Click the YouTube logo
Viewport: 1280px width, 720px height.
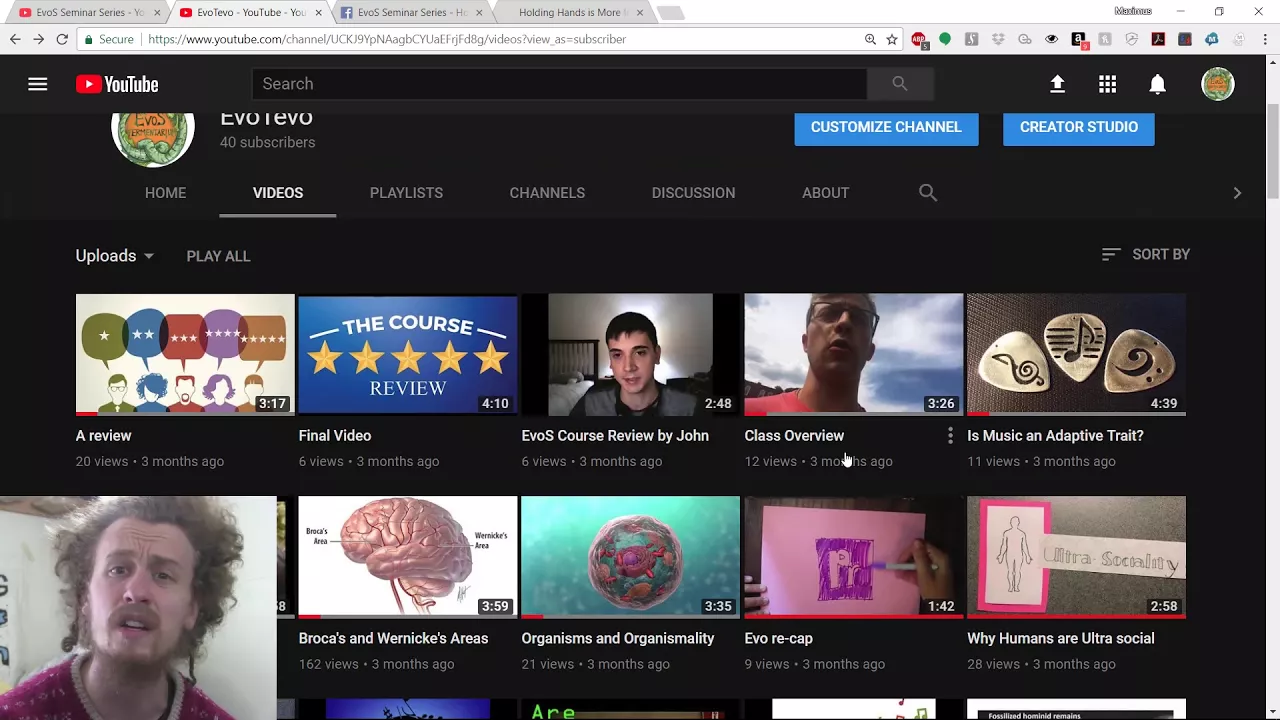point(117,84)
